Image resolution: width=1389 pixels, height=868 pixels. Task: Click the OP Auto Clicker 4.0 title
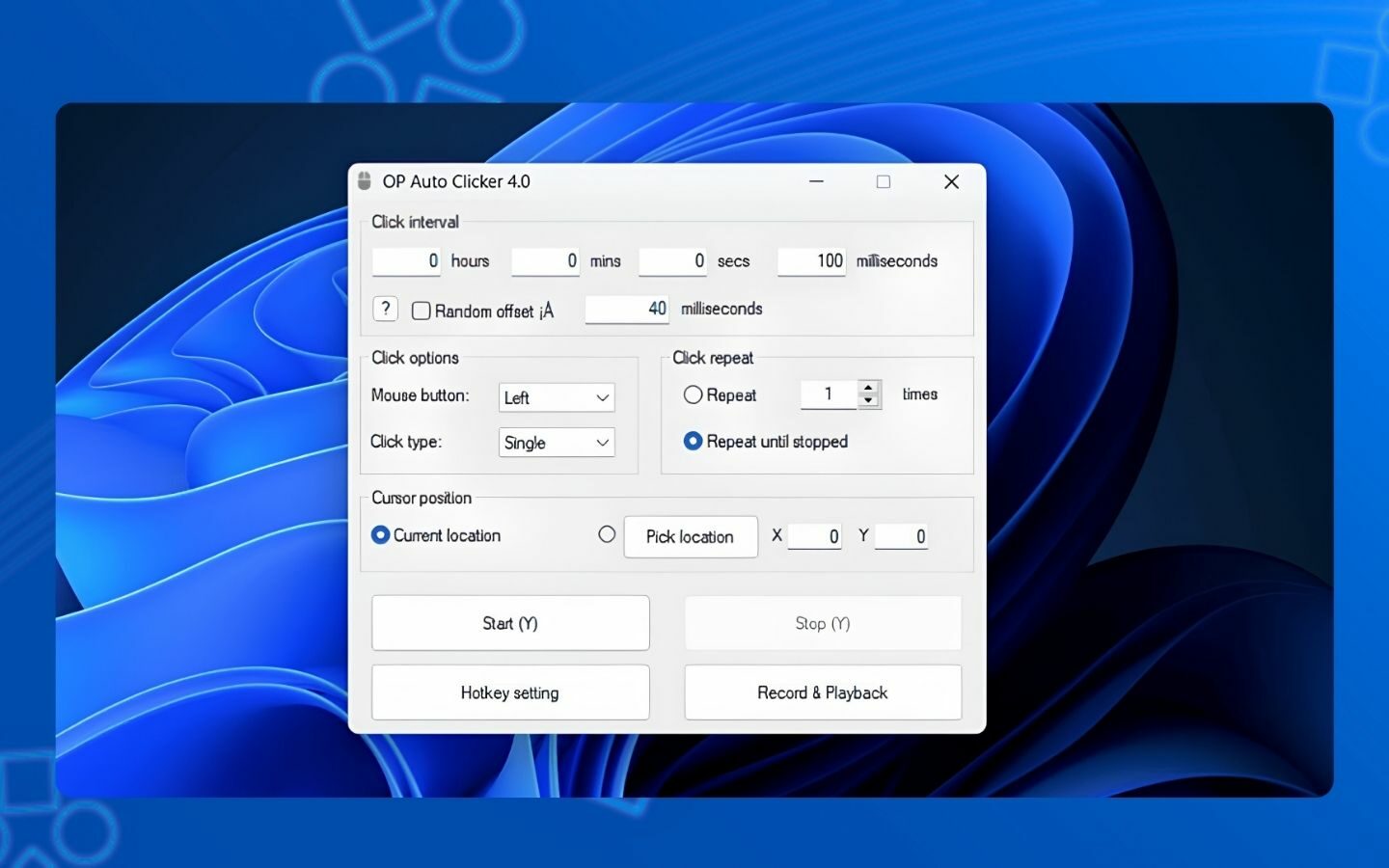point(456,181)
